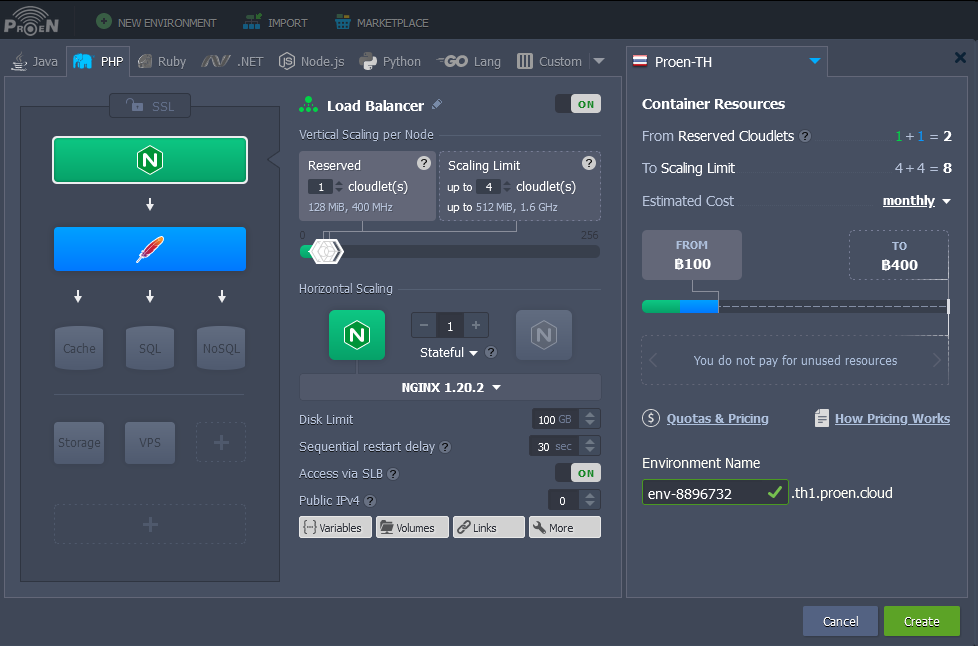Viewport: 978px width, 646px height.
Task: Disable Access via SLB switch
Action: pyautogui.click(x=577, y=473)
